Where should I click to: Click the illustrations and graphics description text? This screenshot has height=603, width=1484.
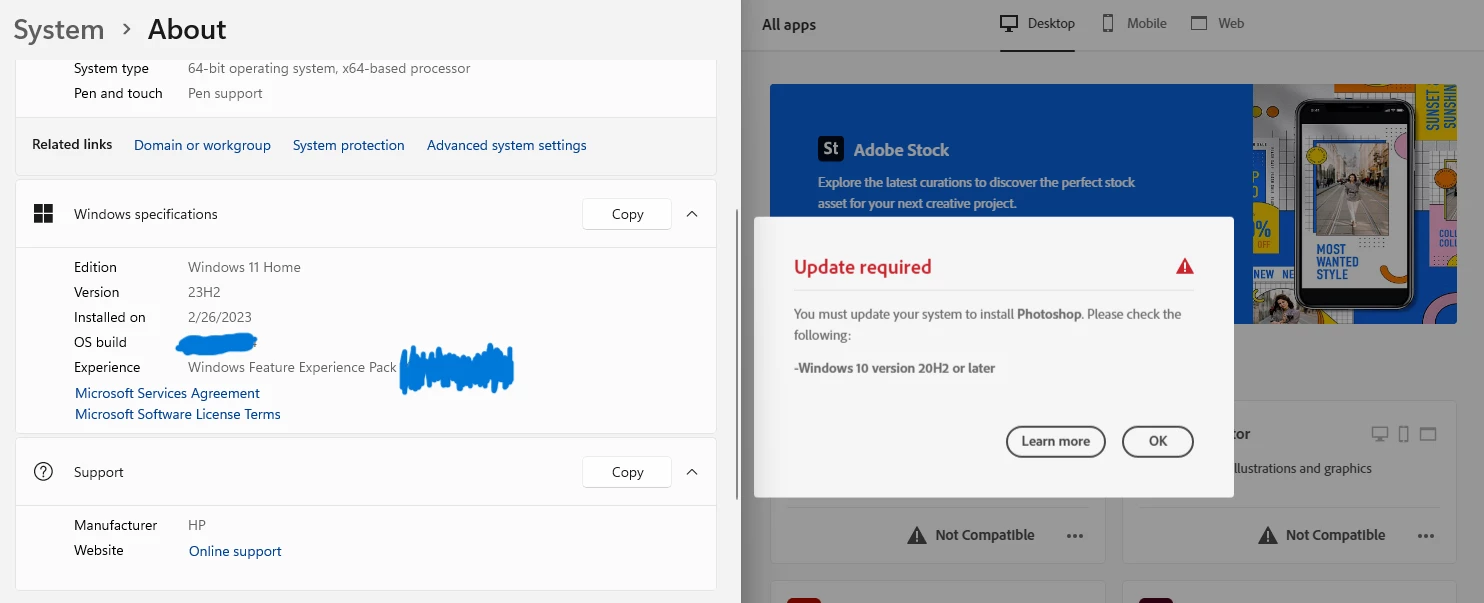click(1303, 468)
